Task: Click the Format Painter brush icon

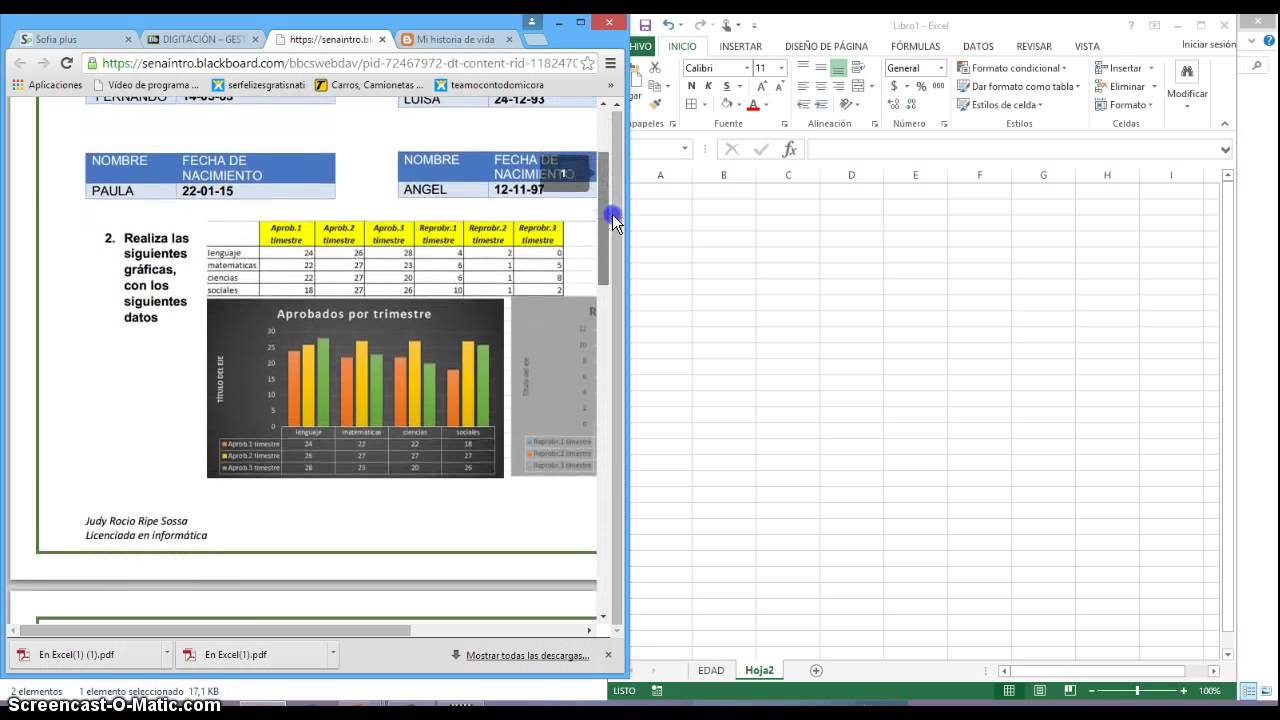Action: (x=655, y=104)
